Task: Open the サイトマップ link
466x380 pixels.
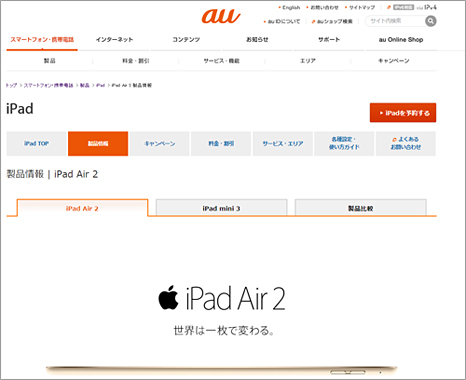Action: click(362, 7)
